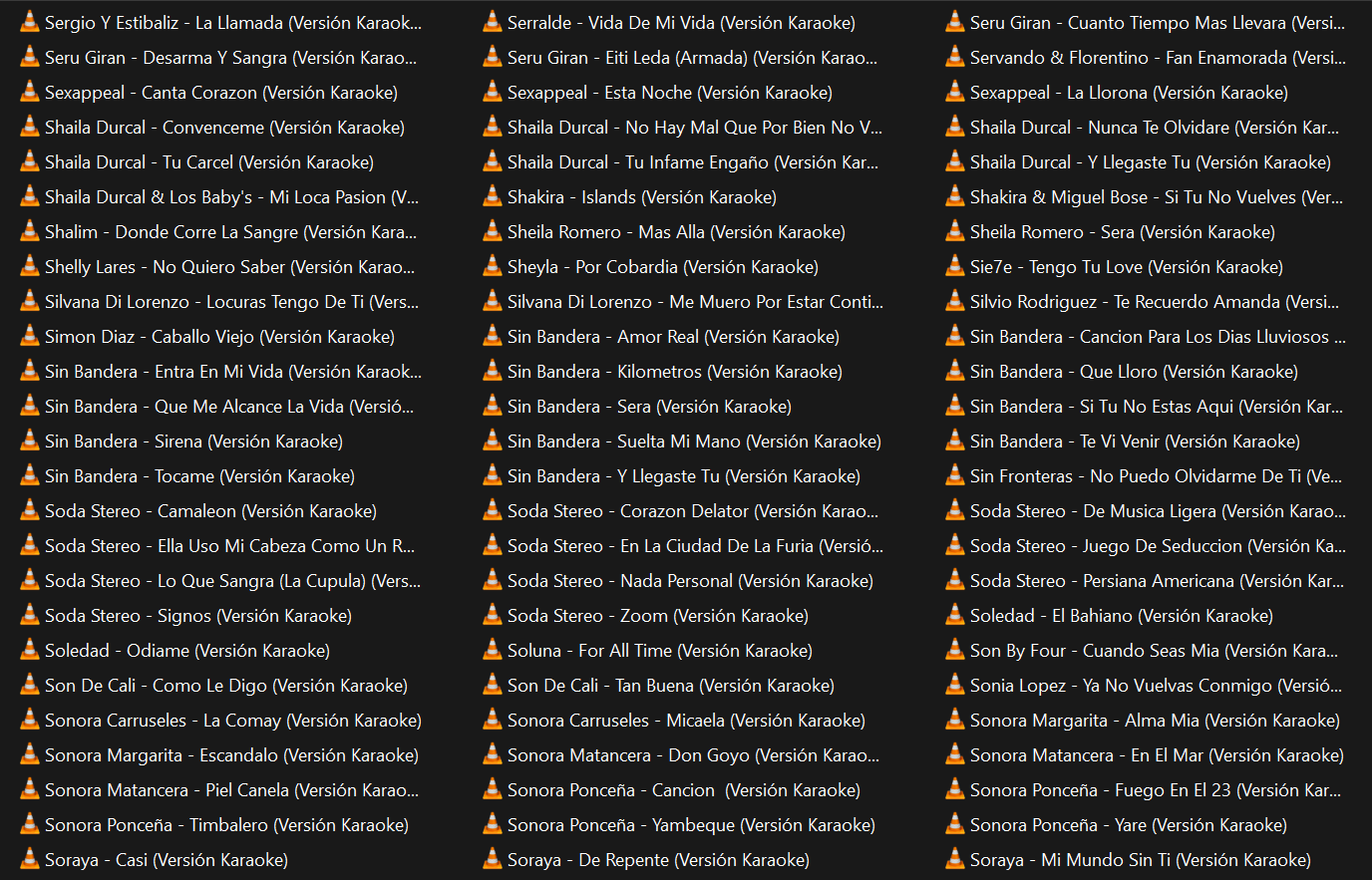This screenshot has height=880, width=1372.
Task: Select Sonora Matancera - Piel Canela file
Action: pyautogui.click(x=231, y=790)
